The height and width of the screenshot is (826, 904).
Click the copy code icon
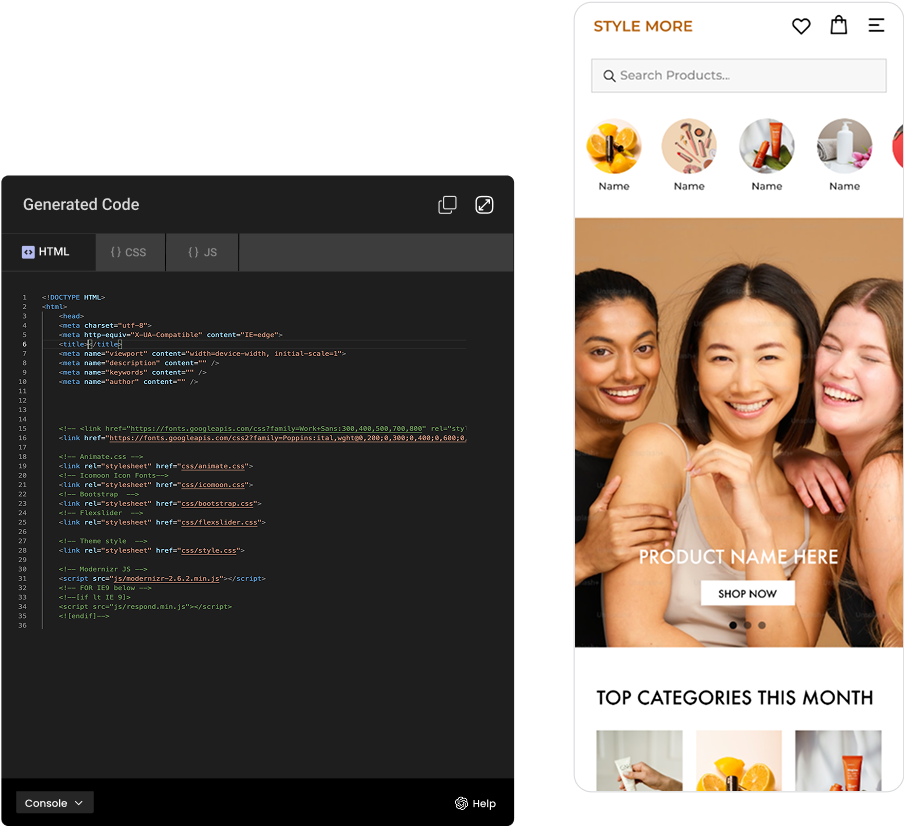tap(447, 205)
